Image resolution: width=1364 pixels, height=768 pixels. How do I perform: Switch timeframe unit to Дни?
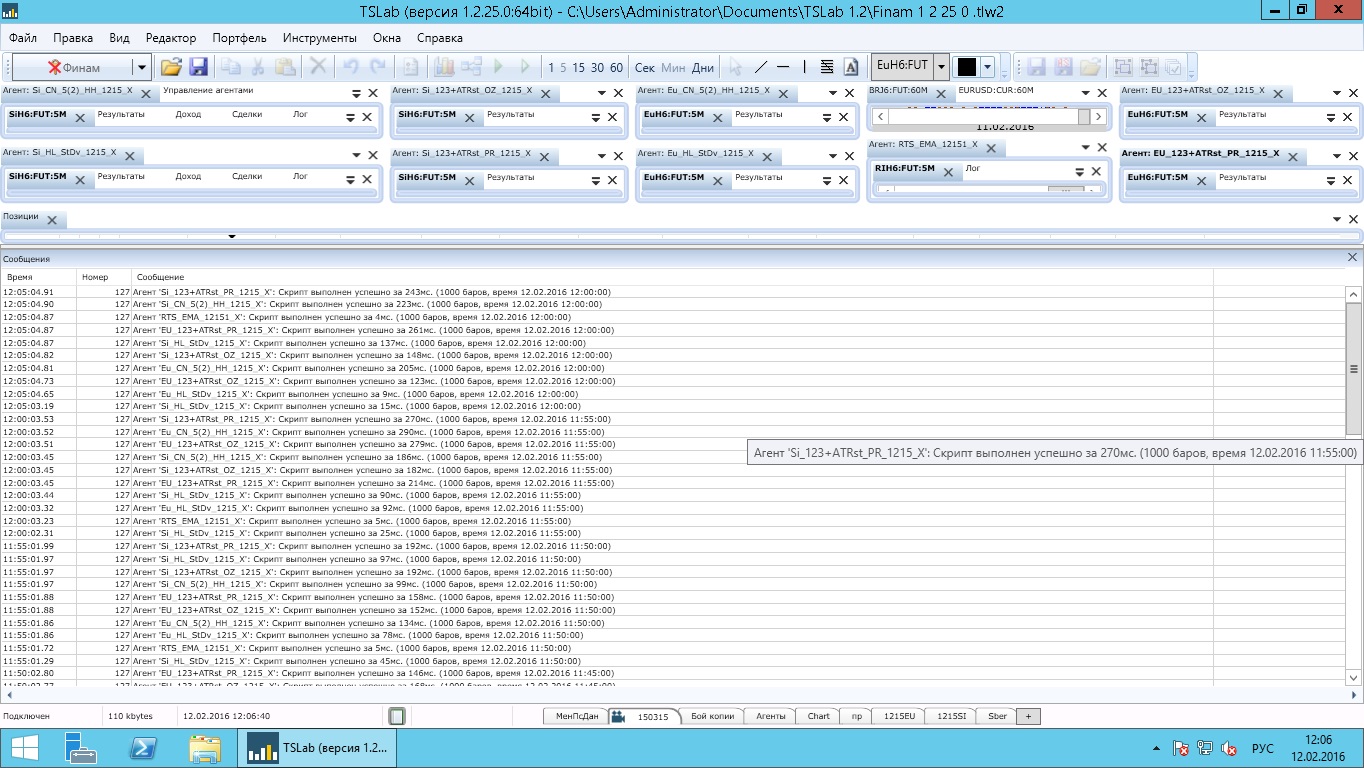[703, 68]
